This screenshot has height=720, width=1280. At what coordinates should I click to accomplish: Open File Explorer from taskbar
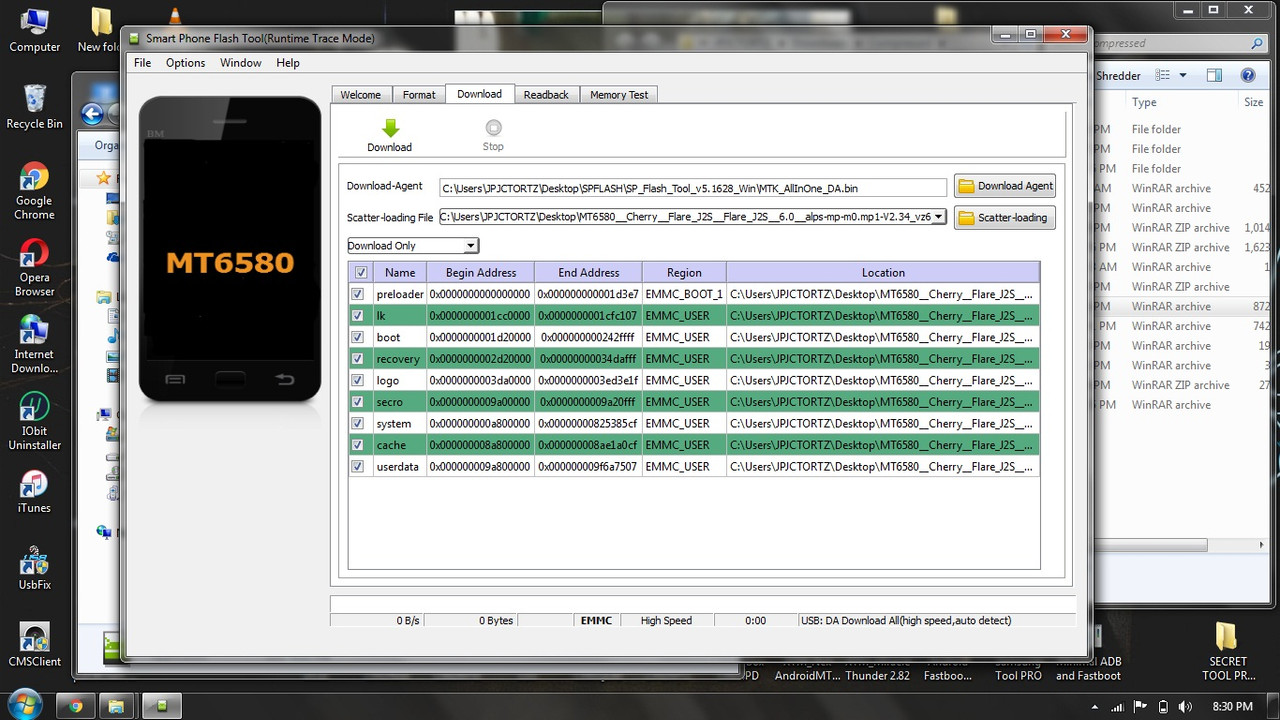click(118, 706)
